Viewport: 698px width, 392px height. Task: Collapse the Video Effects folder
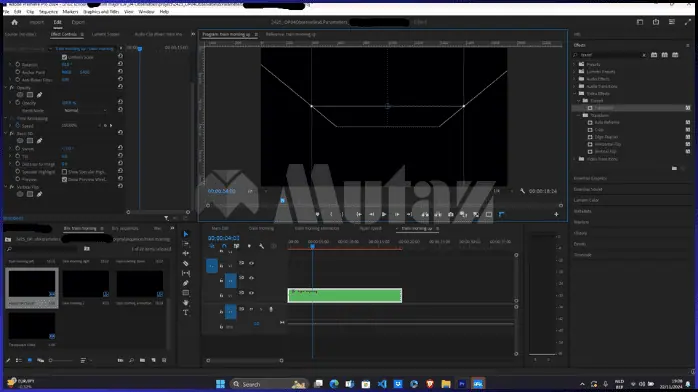(x=575, y=93)
